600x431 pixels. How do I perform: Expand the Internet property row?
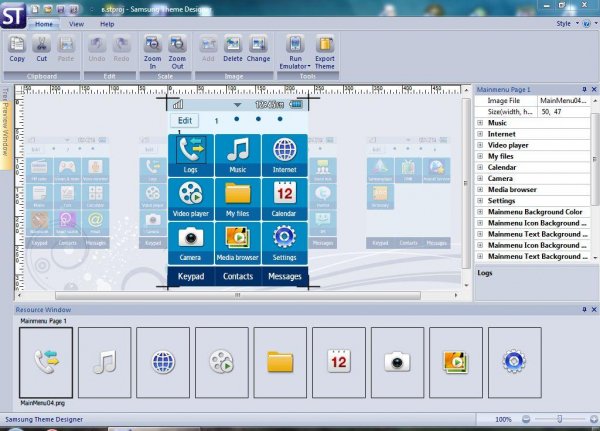pos(480,134)
